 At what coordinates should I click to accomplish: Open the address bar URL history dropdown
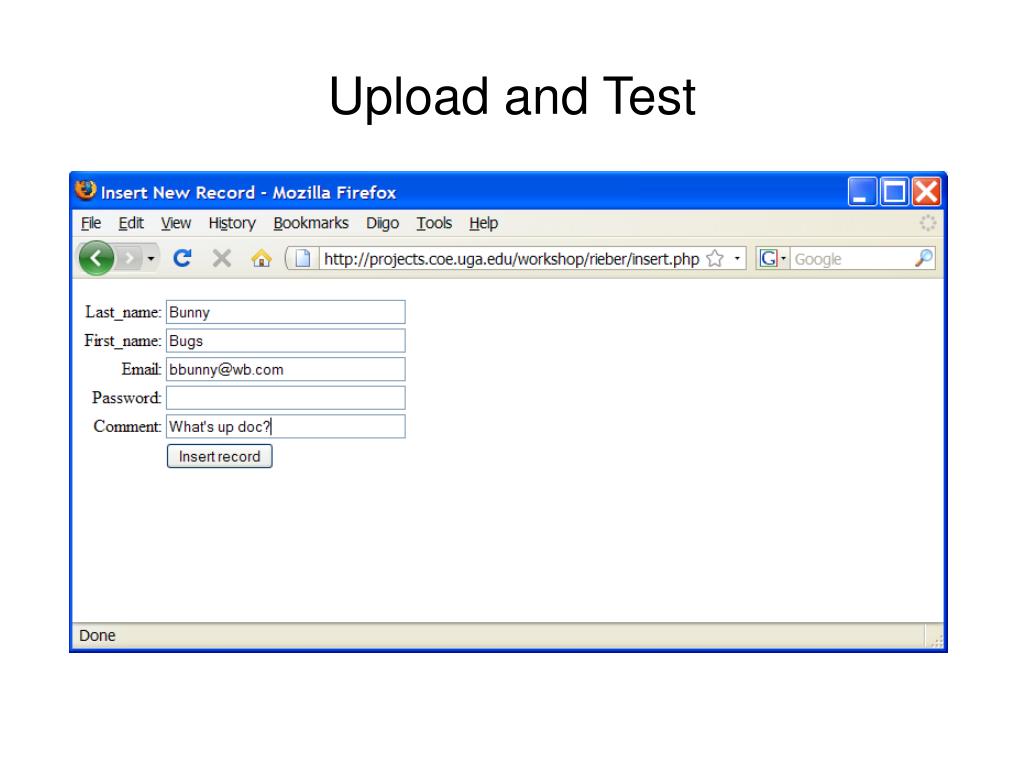pyautogui.click(x=737, y=259)
